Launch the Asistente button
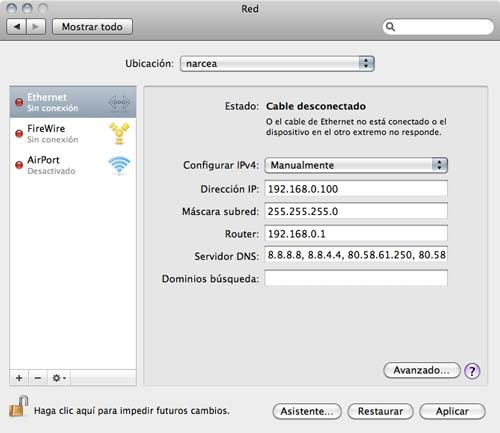 coord(307,411)
